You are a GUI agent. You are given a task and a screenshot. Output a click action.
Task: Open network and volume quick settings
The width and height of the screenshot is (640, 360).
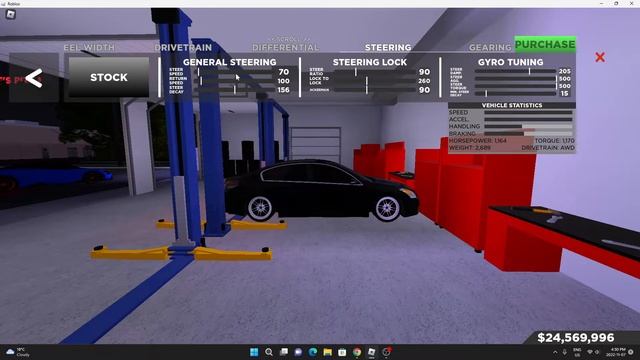593,352
